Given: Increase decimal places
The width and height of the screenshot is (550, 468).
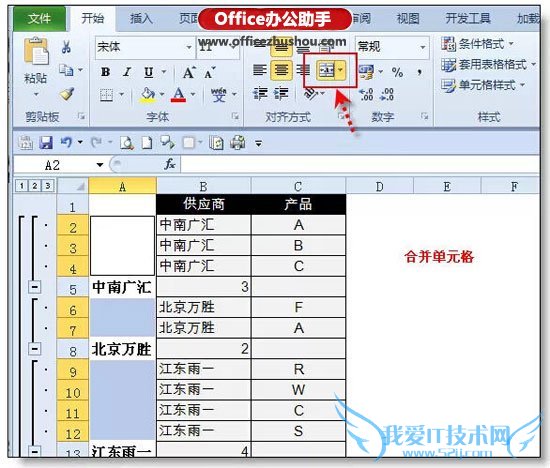Looking at the screenshot, I should click(366, 94).
